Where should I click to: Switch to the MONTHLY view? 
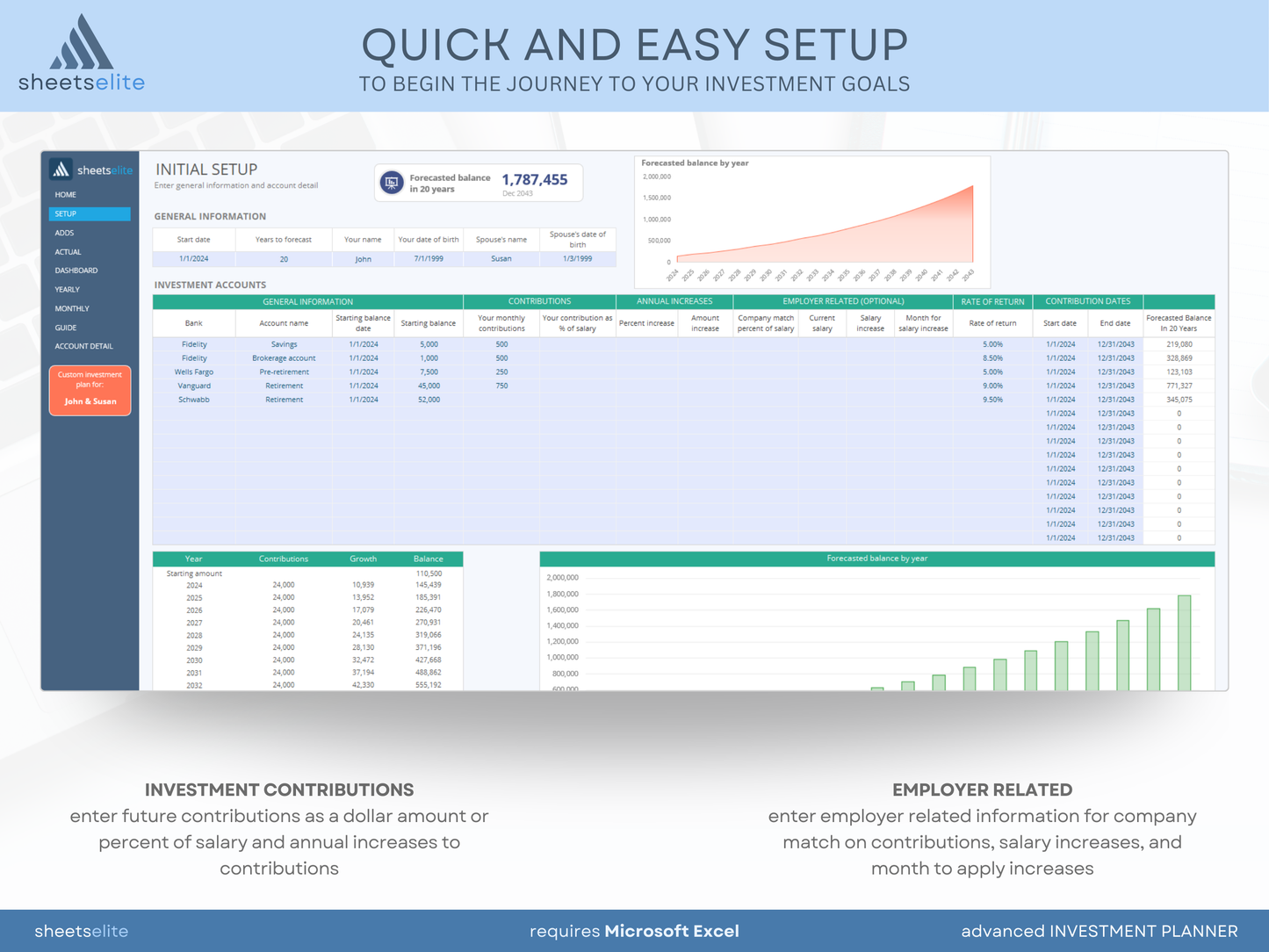(72, 309)
